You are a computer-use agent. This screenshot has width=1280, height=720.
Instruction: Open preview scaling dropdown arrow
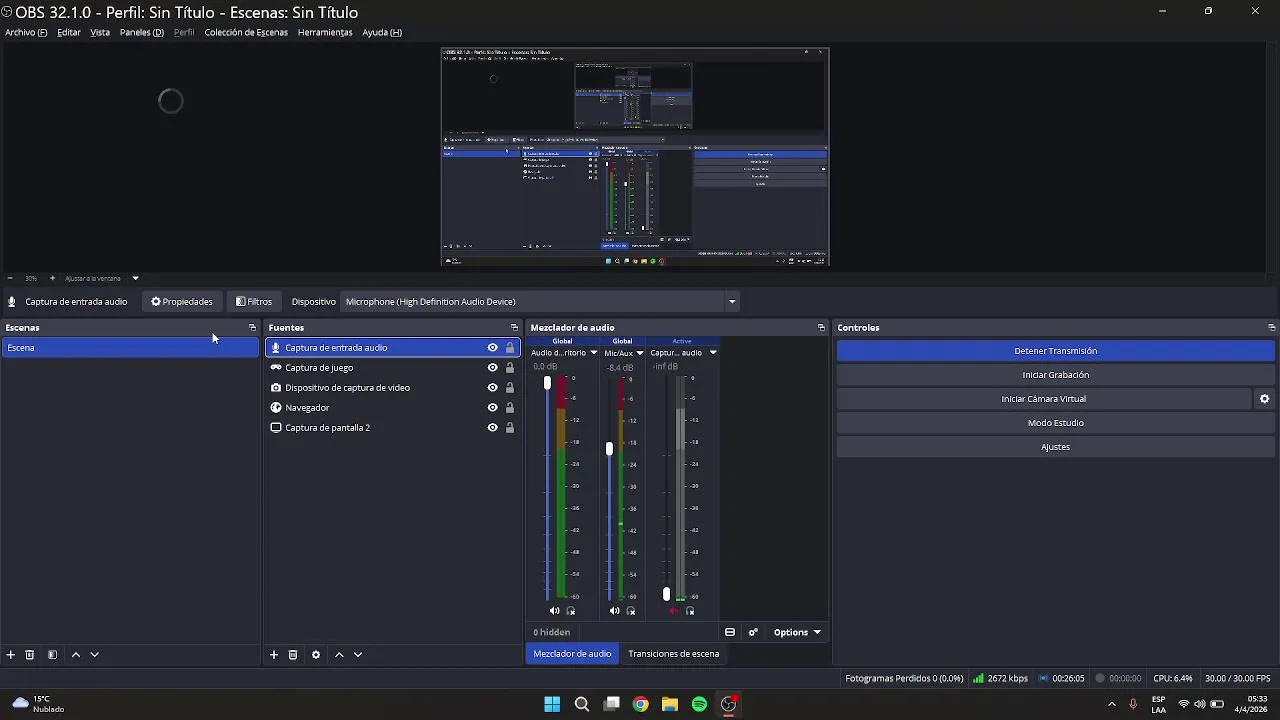point(135,278)
